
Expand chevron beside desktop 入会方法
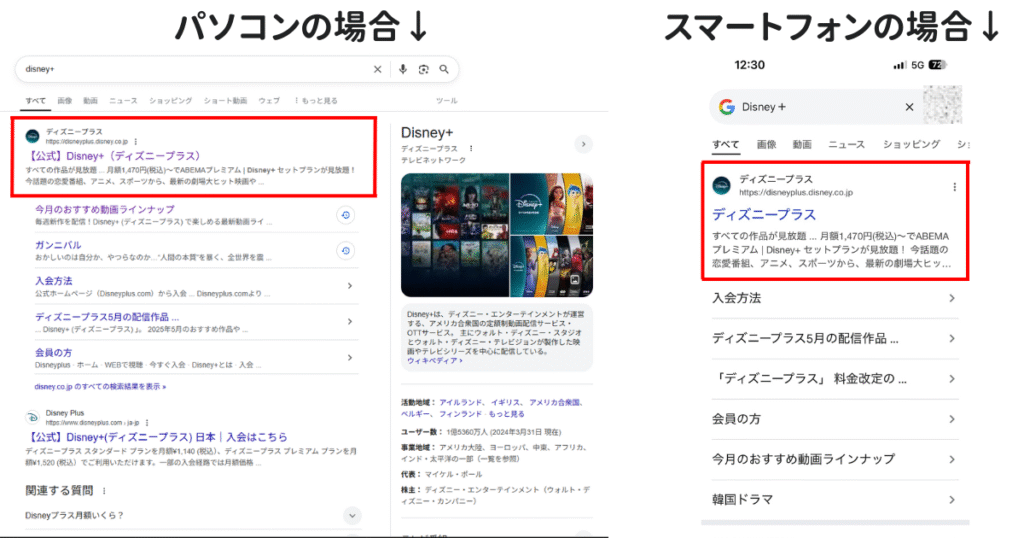[x=350, y=286]
